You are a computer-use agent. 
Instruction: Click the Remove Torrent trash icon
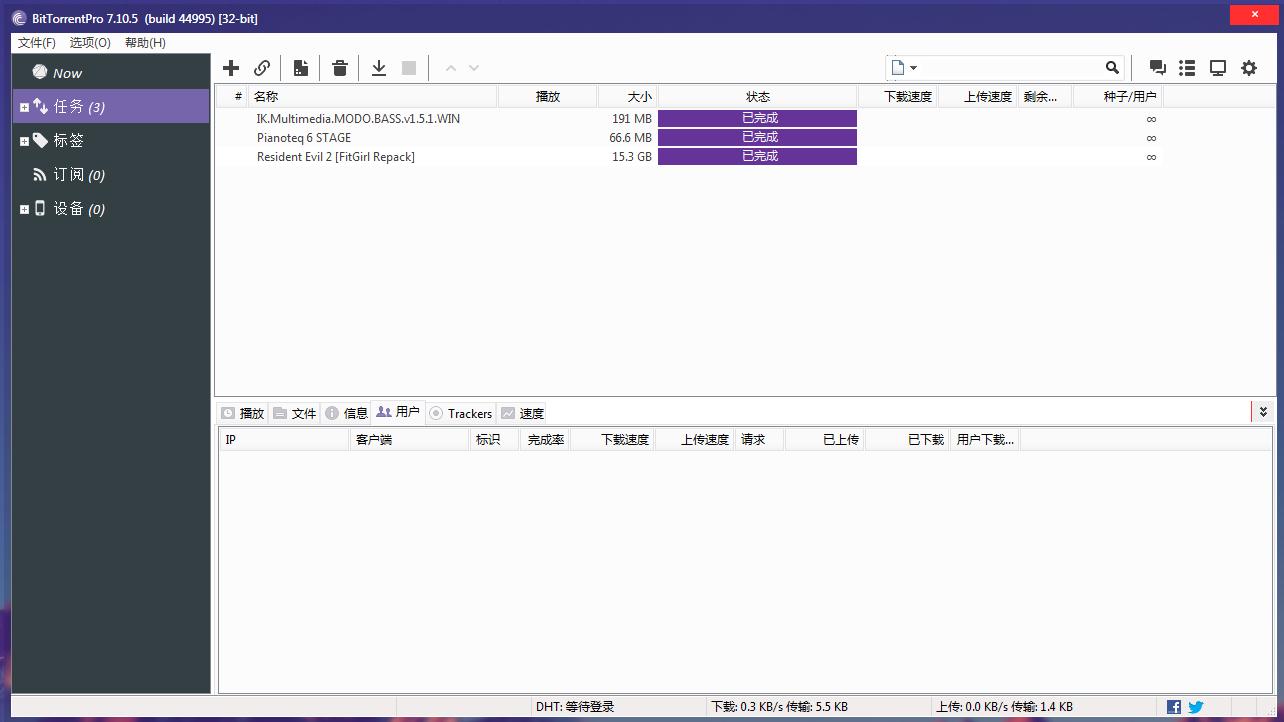point(340,68)
